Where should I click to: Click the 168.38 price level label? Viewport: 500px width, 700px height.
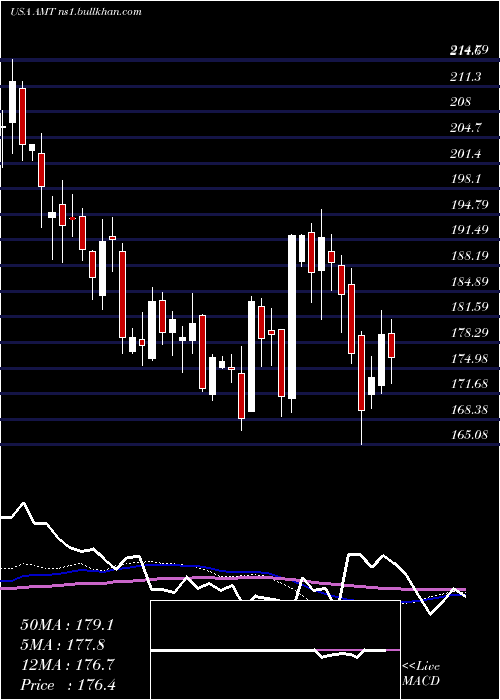point(469,409)
